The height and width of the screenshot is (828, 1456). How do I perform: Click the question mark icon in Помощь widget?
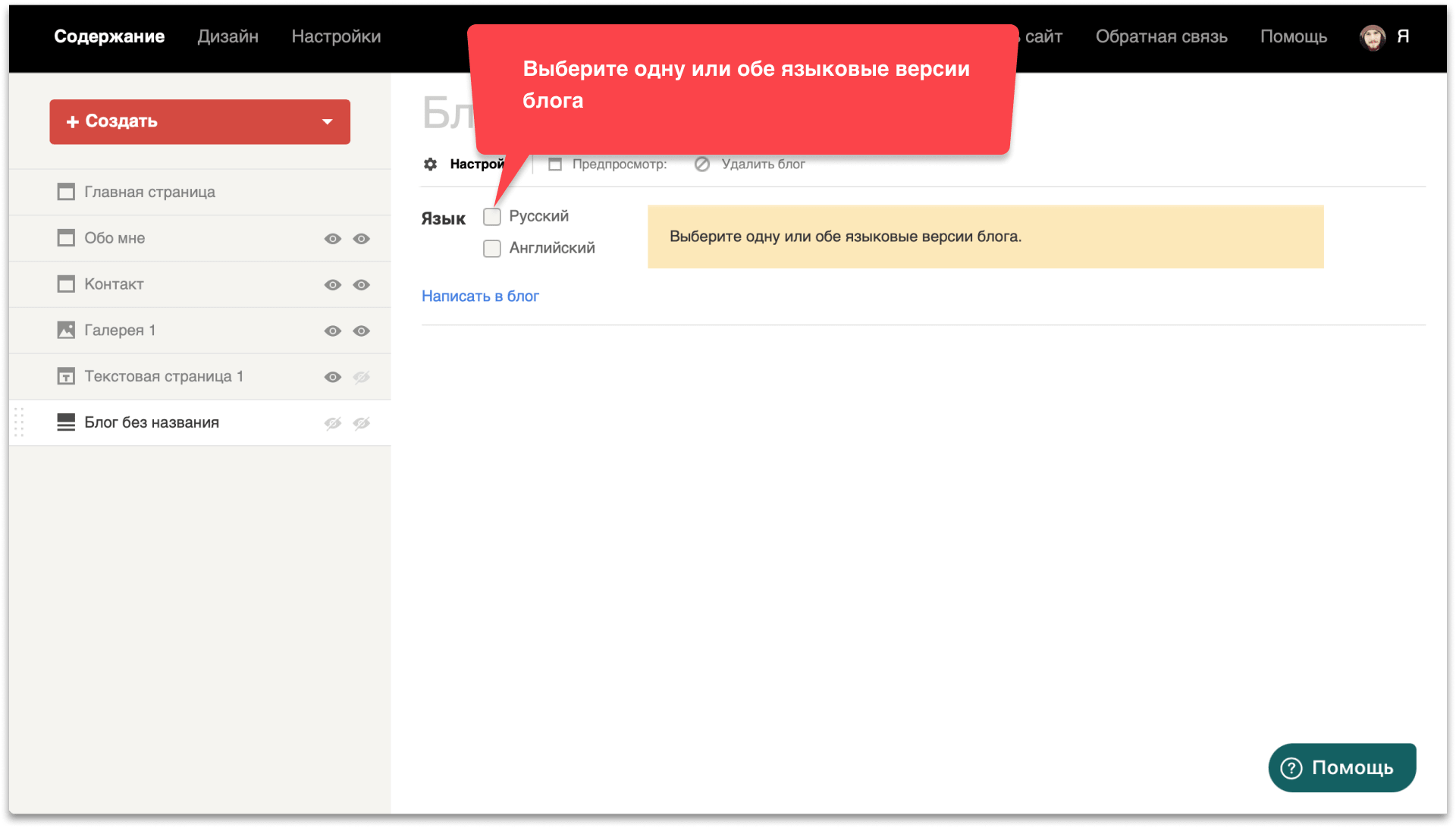1291,768
